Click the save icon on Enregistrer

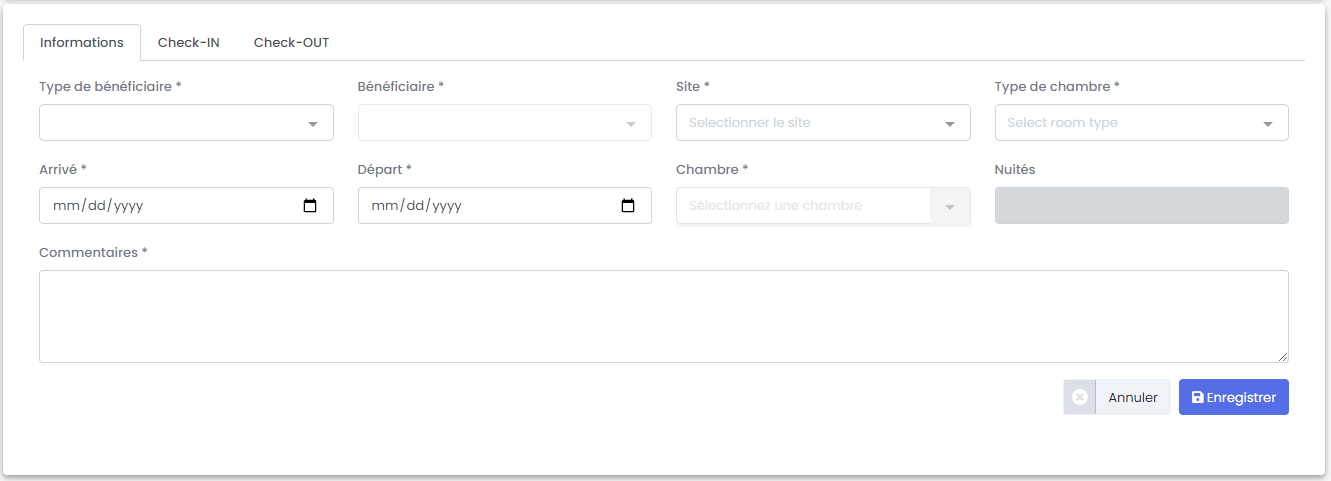1197,397
